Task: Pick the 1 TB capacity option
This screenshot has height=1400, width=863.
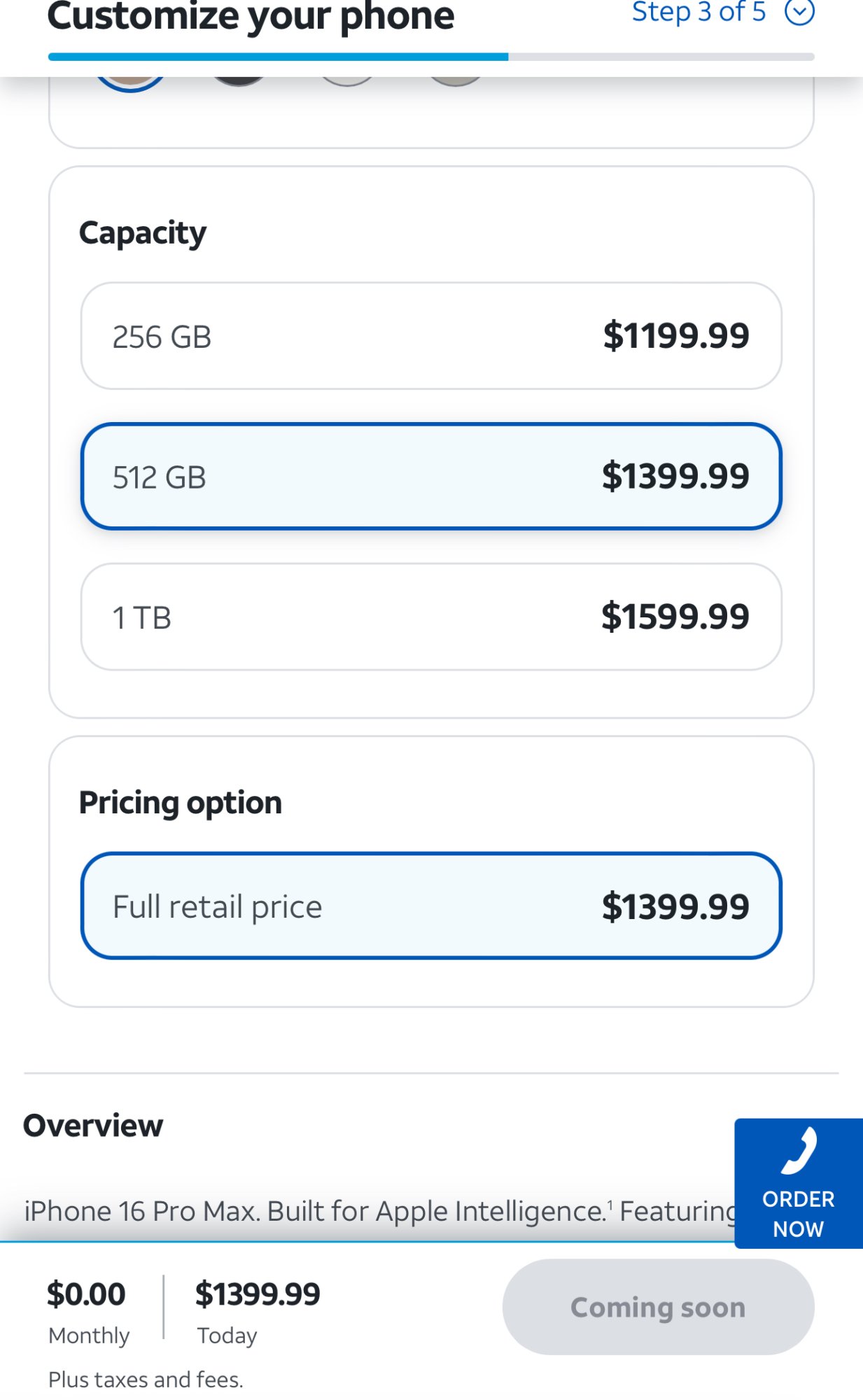Action: pyautogui.click(x=431, y=617)
